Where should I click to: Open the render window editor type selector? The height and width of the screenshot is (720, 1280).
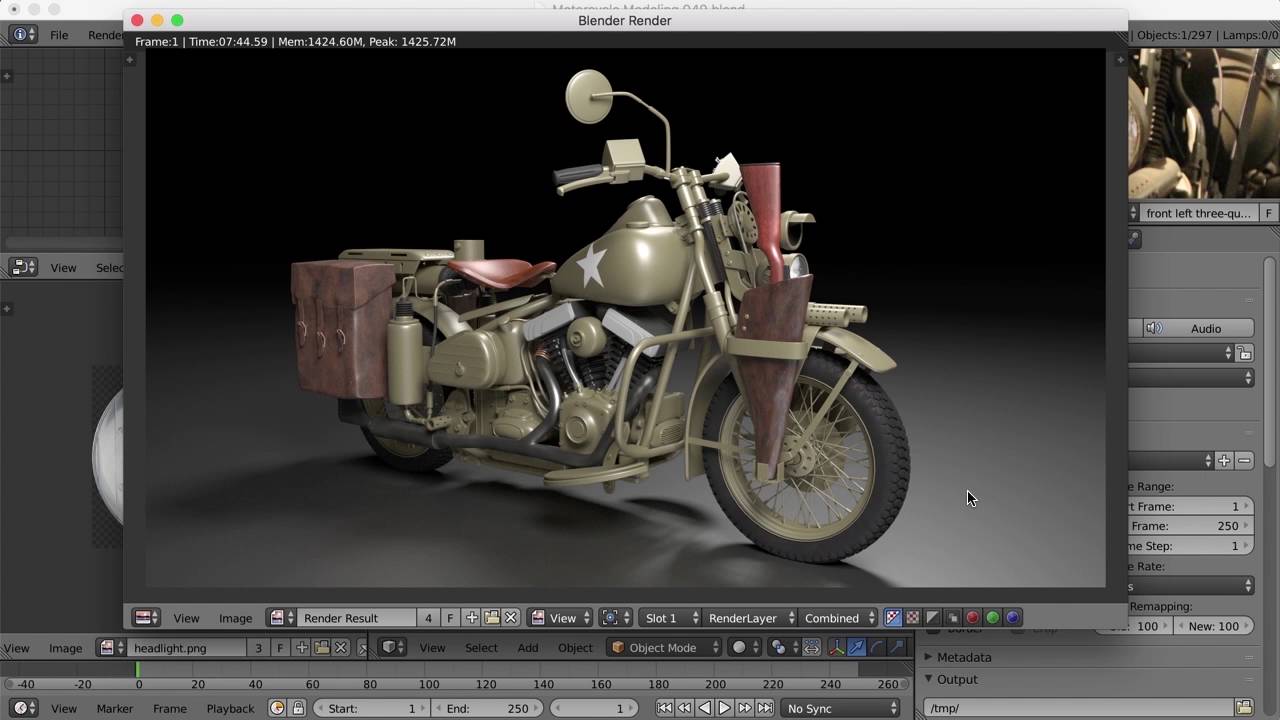point(147,618)
